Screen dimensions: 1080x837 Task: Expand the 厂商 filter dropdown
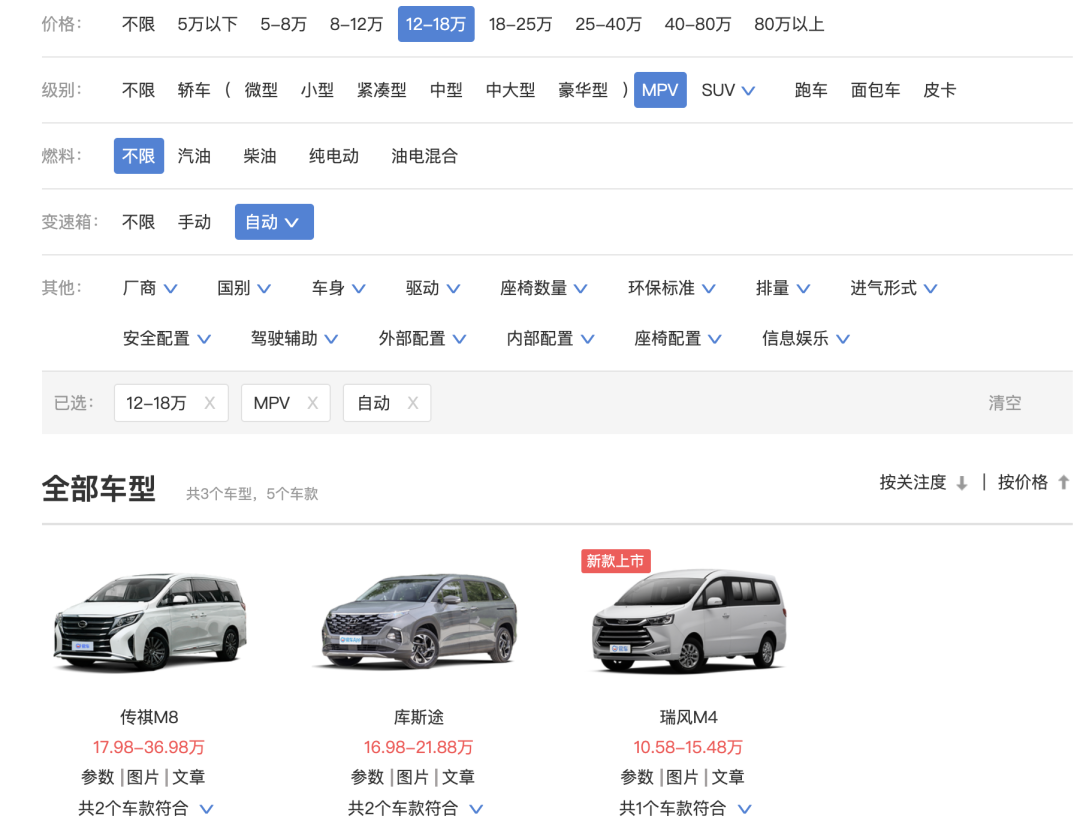(x=149, y=288)
